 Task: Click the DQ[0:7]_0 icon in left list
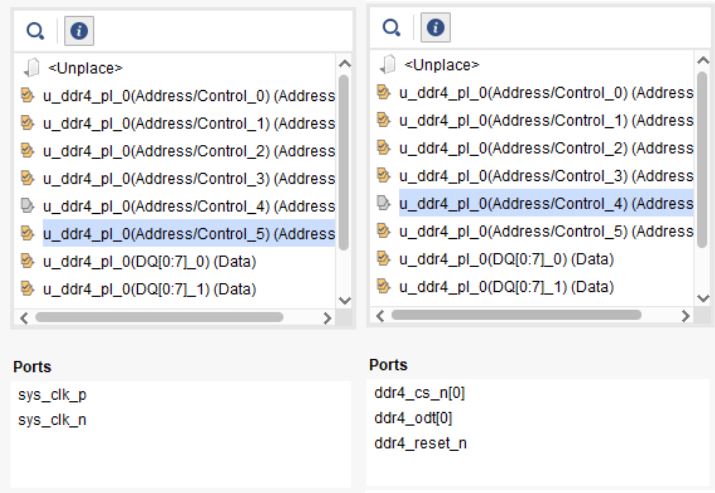29,262
